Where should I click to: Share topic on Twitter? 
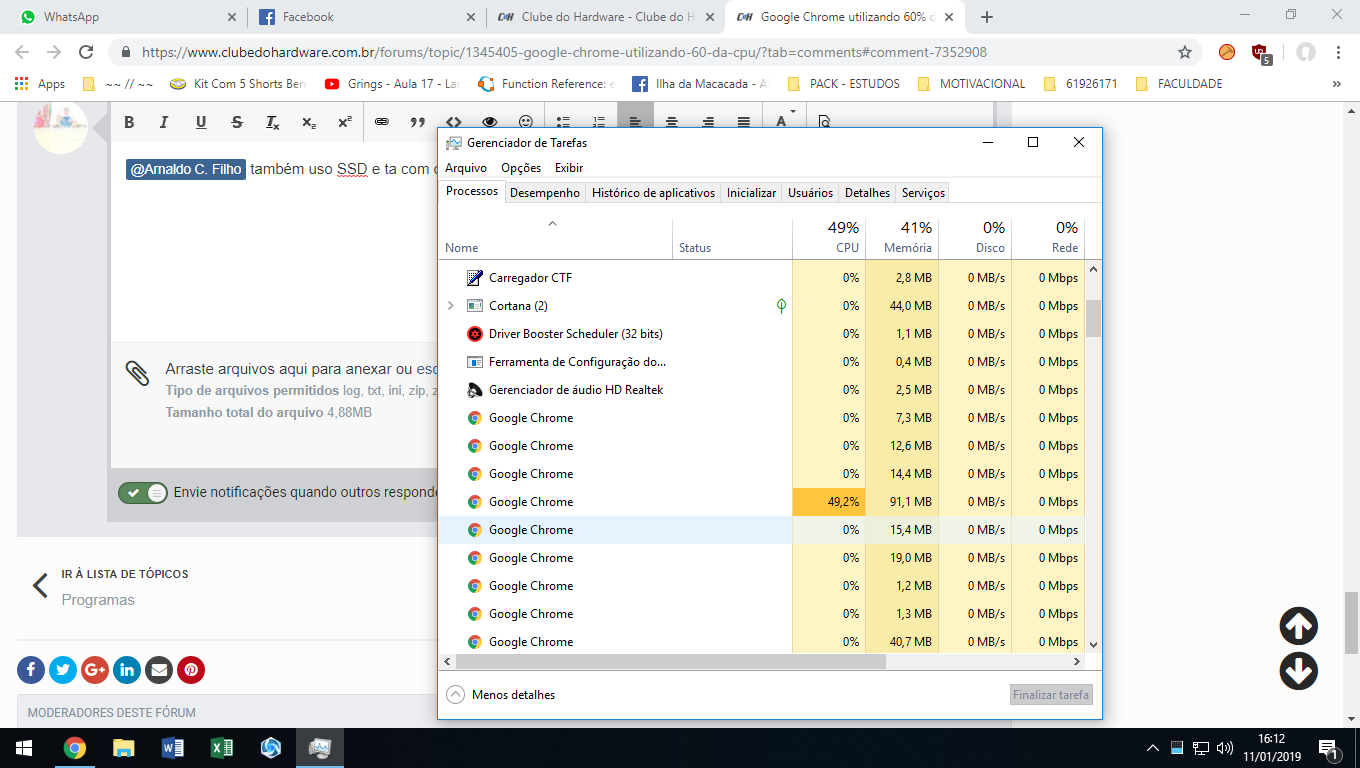pos(63,670)
